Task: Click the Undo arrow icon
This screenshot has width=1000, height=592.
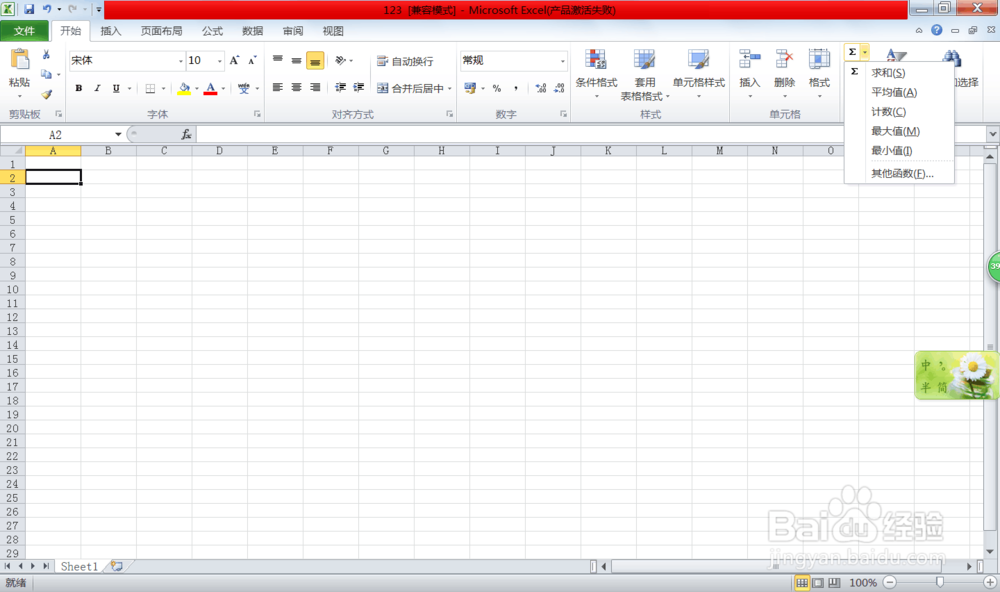Action: pos(47,9)
